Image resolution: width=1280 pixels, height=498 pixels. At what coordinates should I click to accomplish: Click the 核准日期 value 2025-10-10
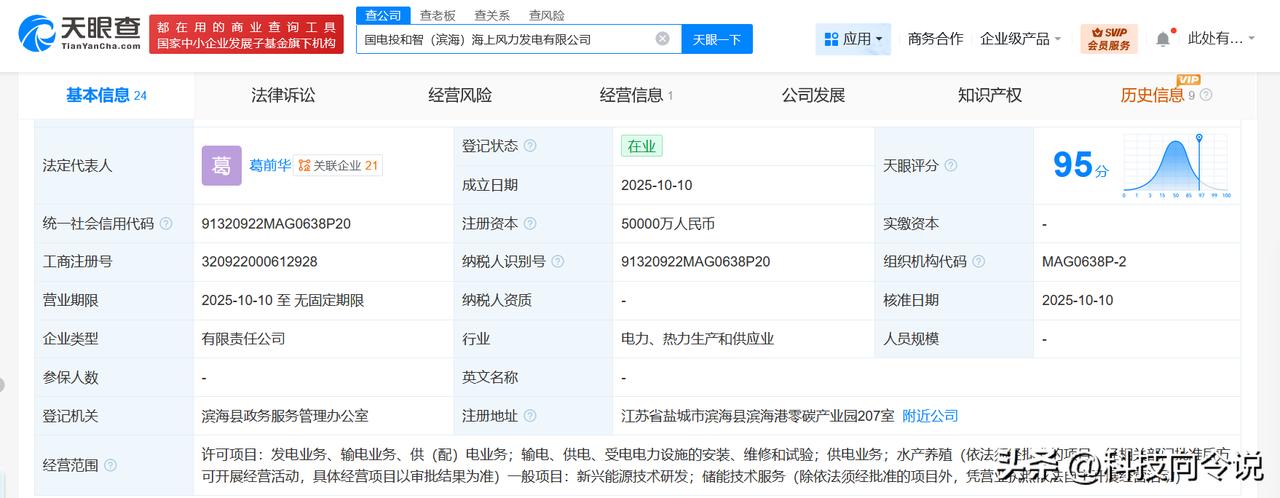tap(1077, 300)
